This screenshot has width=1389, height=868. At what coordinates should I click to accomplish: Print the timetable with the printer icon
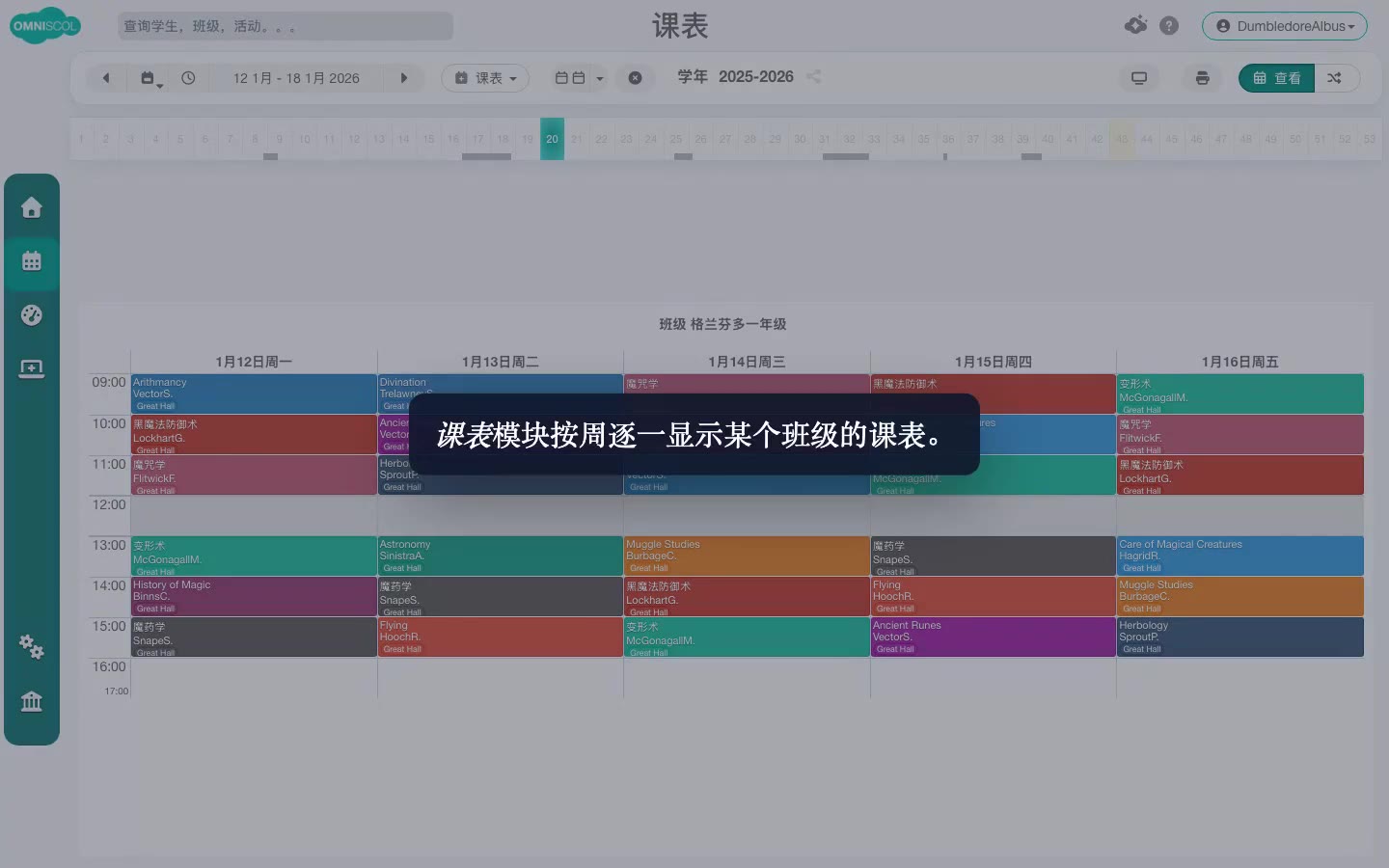pyautogui.click(x=1202, y=78)
